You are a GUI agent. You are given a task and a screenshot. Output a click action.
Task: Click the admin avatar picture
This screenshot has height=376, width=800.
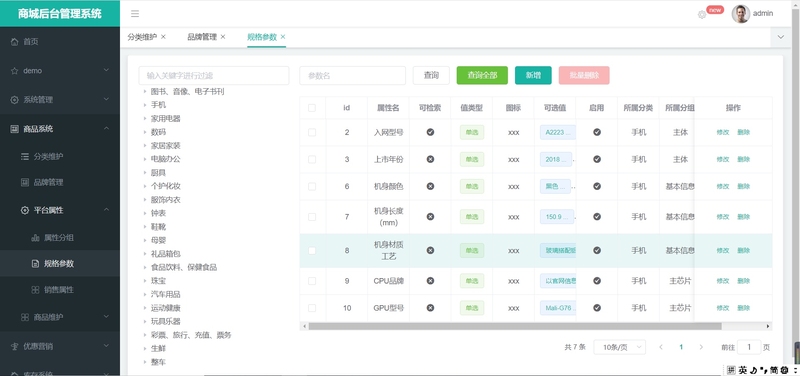pyautogui.click(x=740, y=14)
